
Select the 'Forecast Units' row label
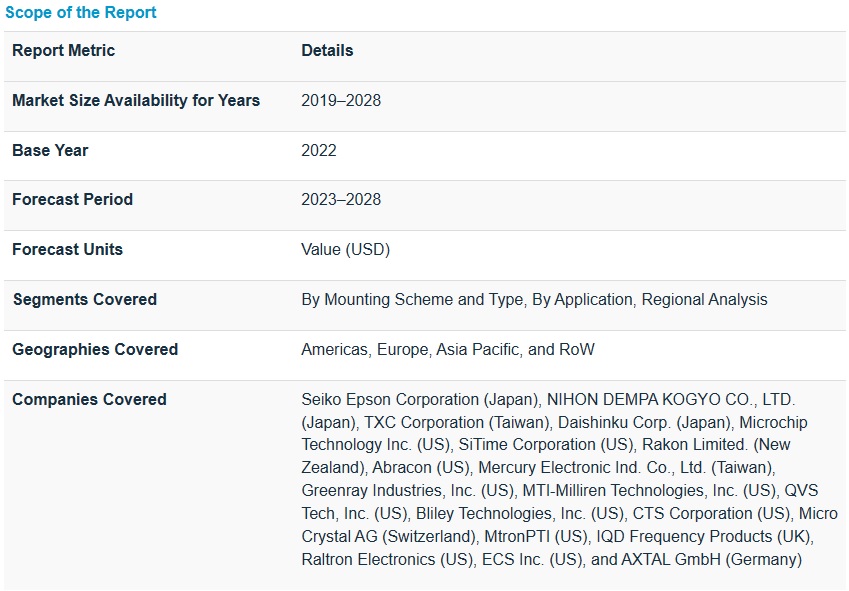point(67,250)
